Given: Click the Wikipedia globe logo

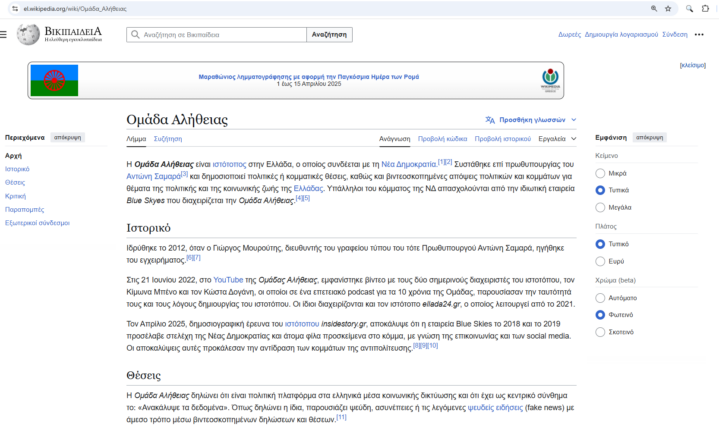Looking at the screenshot, I should [28, 34].
